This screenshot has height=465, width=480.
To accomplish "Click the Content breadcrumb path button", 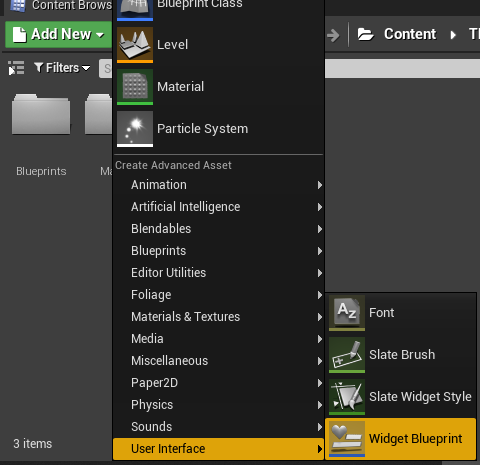I will tap(397, 34).
